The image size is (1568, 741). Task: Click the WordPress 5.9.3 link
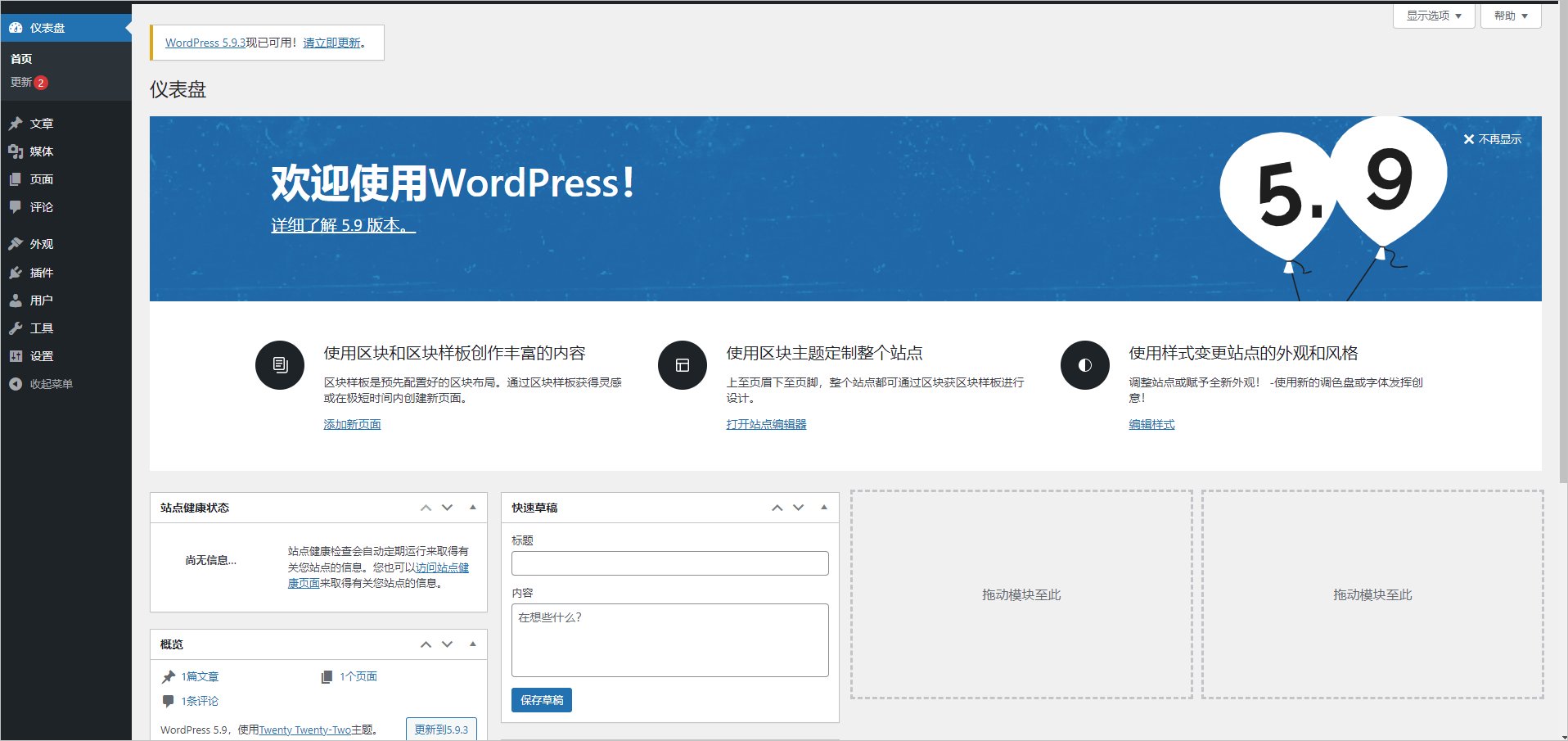[205, 43]
